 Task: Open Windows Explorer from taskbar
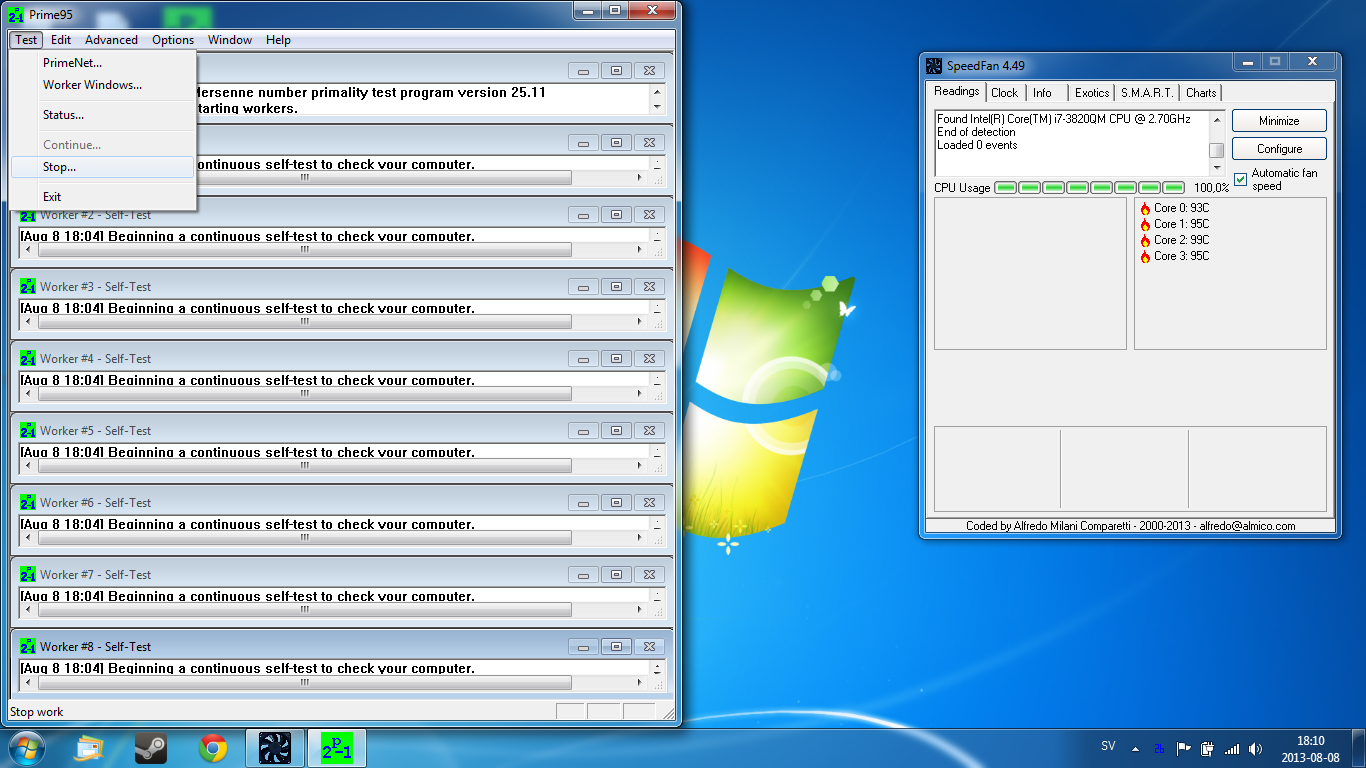(x=90, y=748)
